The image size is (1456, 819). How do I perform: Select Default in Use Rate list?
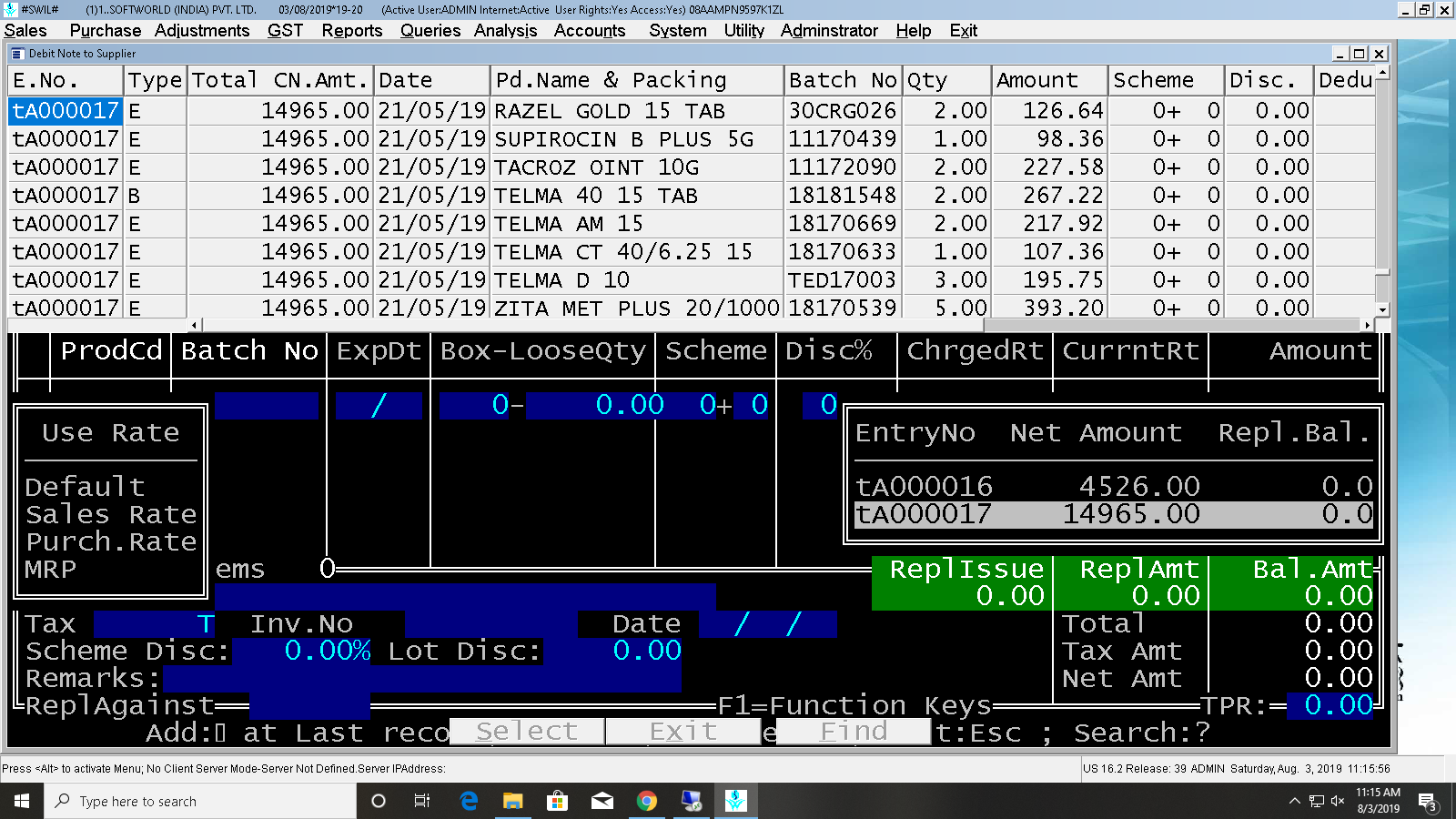click(x=85, y=487)
